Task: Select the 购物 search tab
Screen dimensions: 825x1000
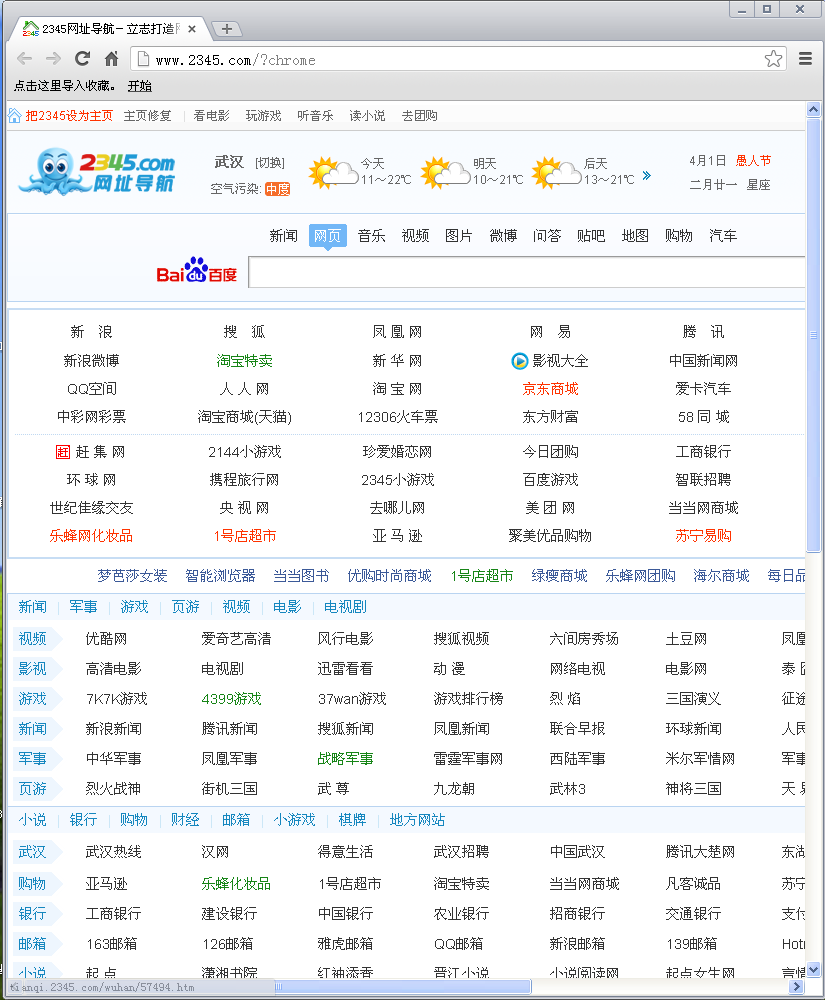Action: [x=679, y=236]
